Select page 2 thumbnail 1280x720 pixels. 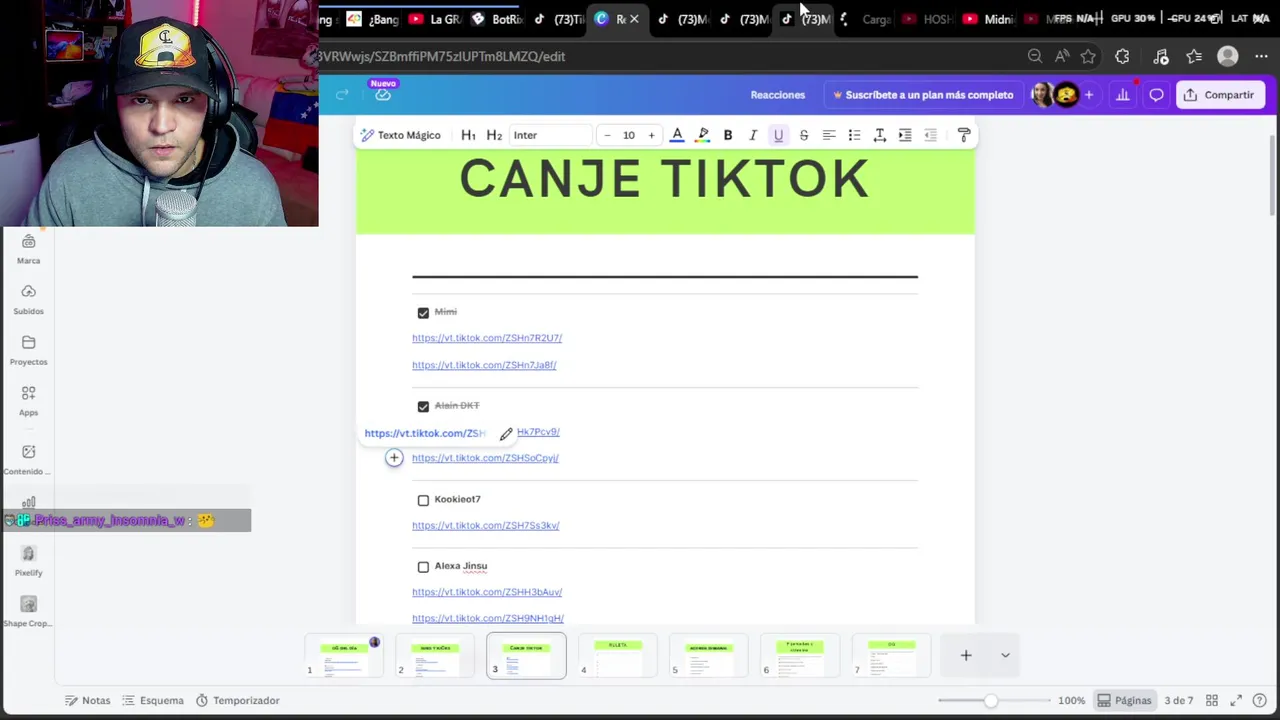pos(435,656)
